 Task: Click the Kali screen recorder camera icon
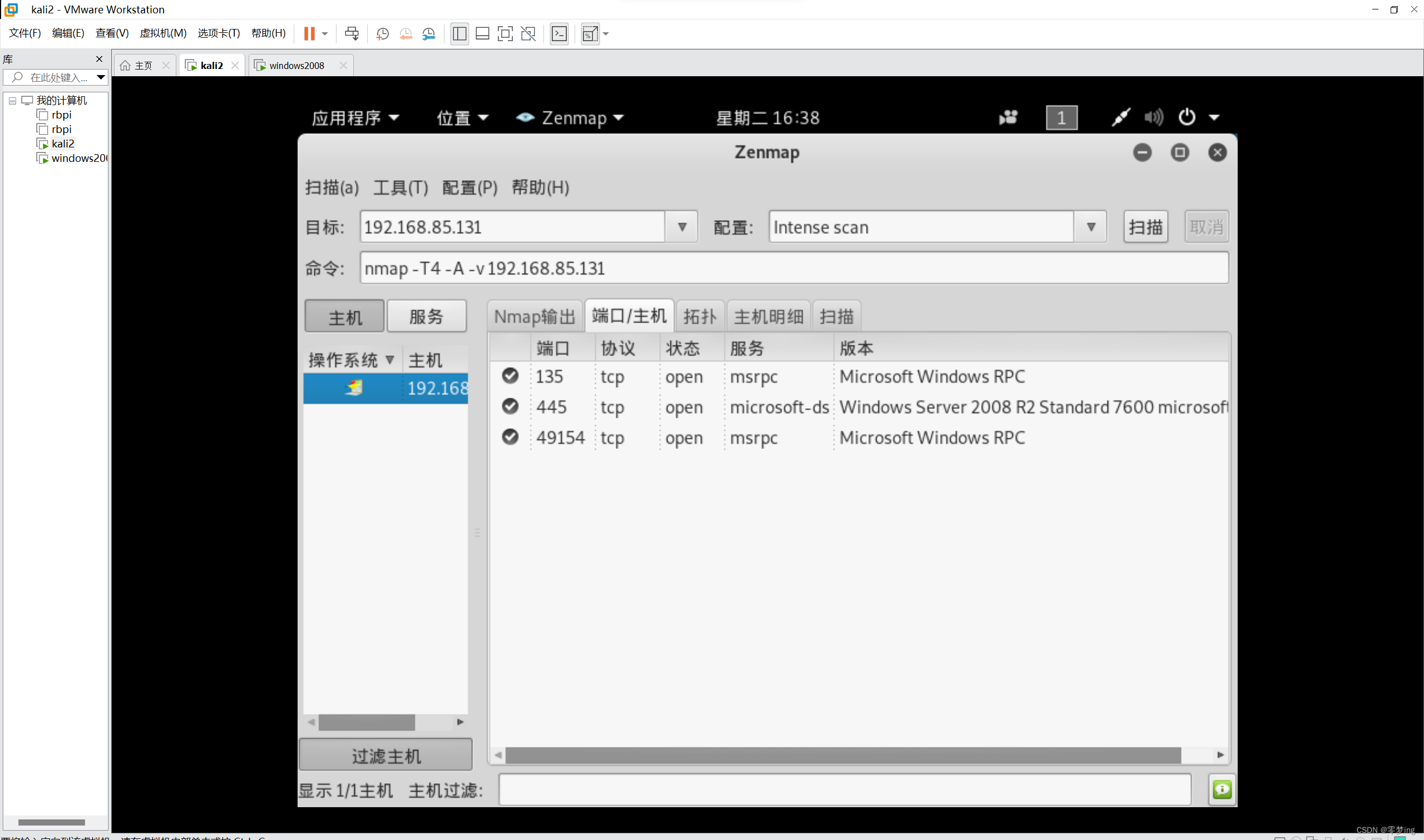(x=1008, y=117)
